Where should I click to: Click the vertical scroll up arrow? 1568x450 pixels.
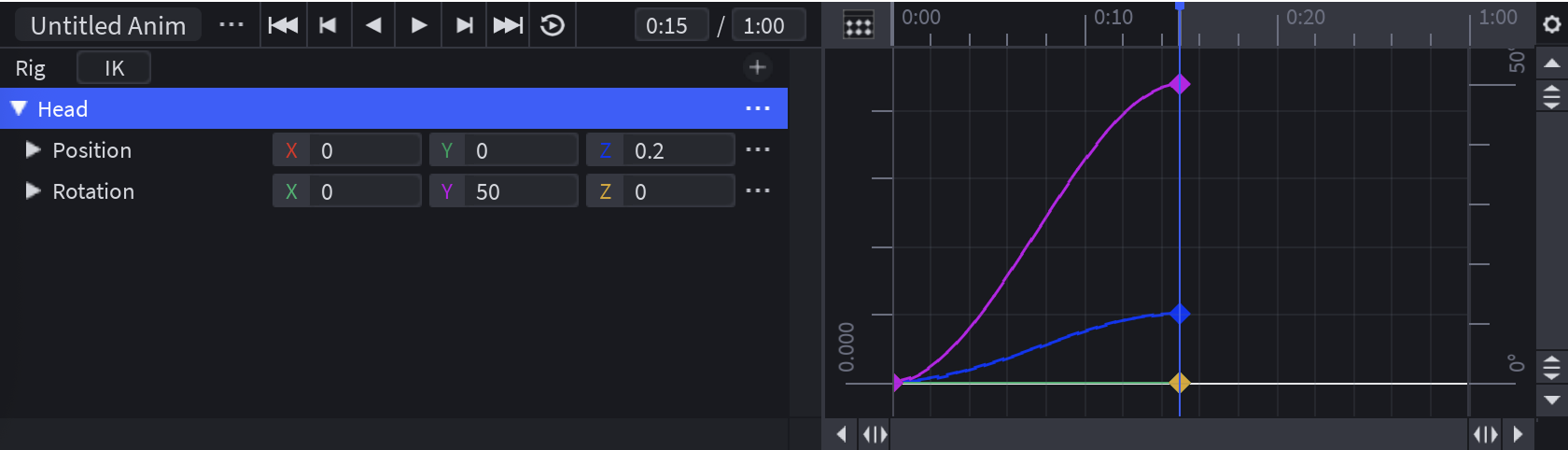[1551, 63]
